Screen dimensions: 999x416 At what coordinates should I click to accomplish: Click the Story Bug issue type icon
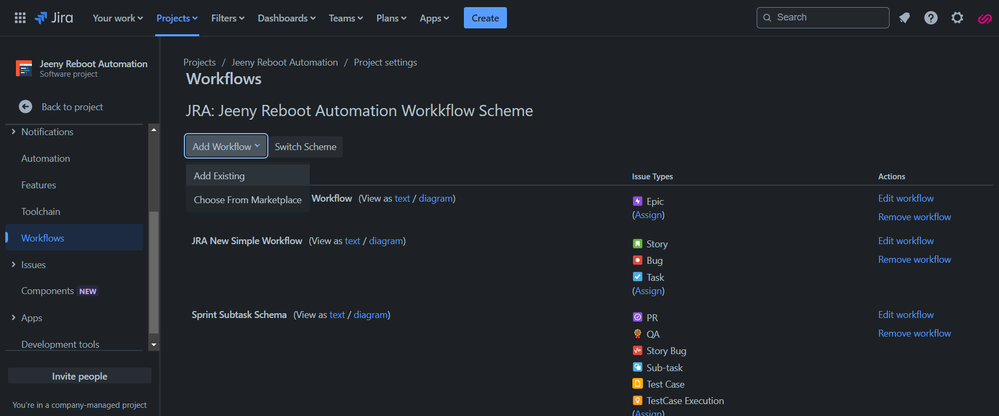click(637, 350)
